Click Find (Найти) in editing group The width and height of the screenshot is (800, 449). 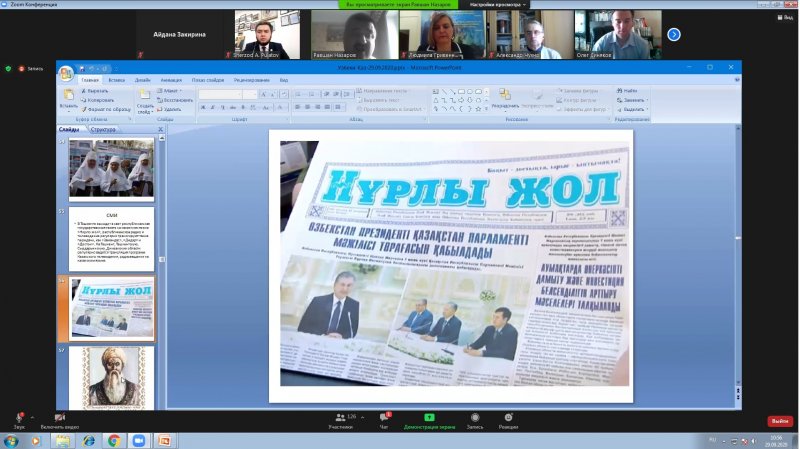[x=627, y=91]
